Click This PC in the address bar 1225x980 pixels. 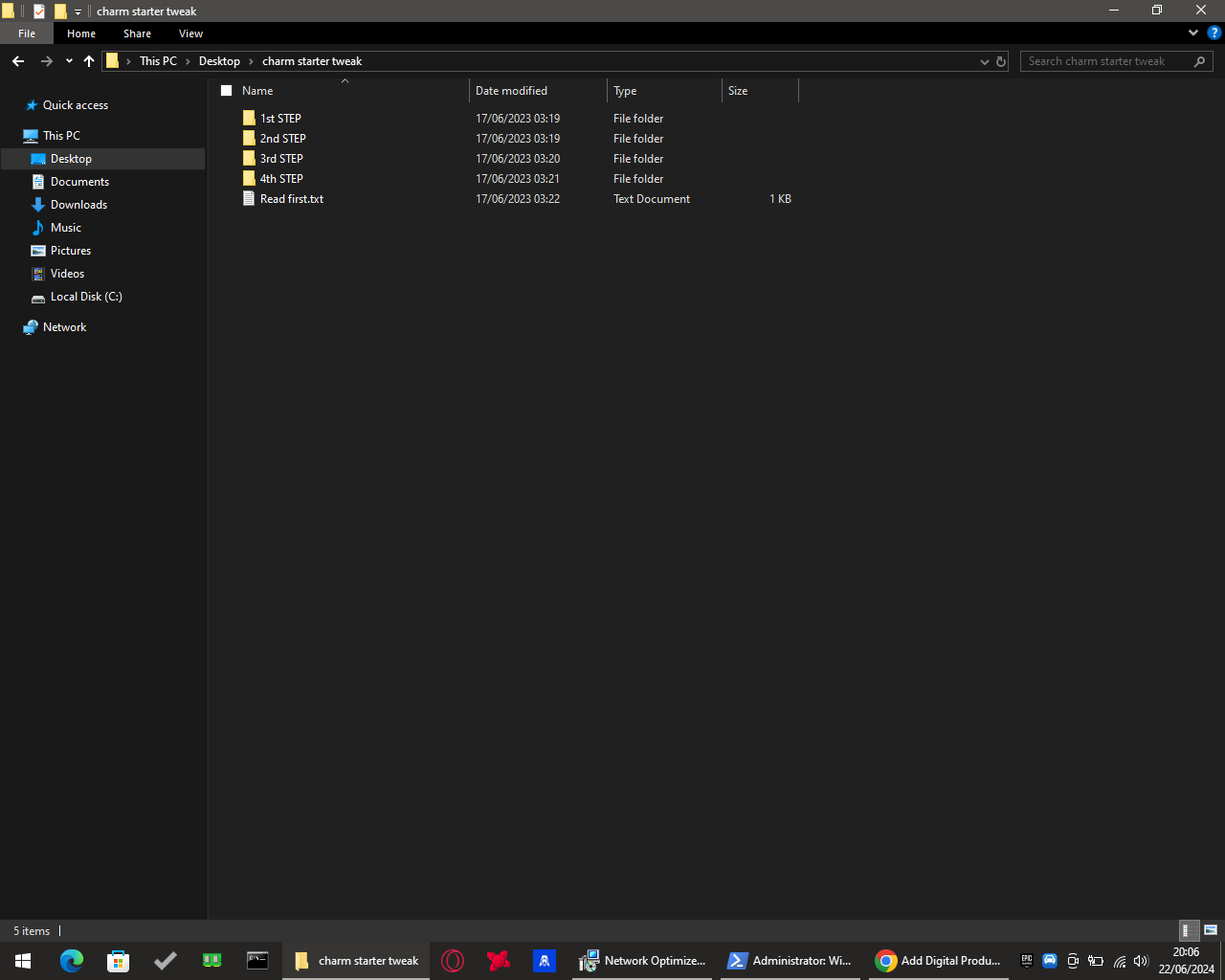pyautogui.click(x=158, y=61)
